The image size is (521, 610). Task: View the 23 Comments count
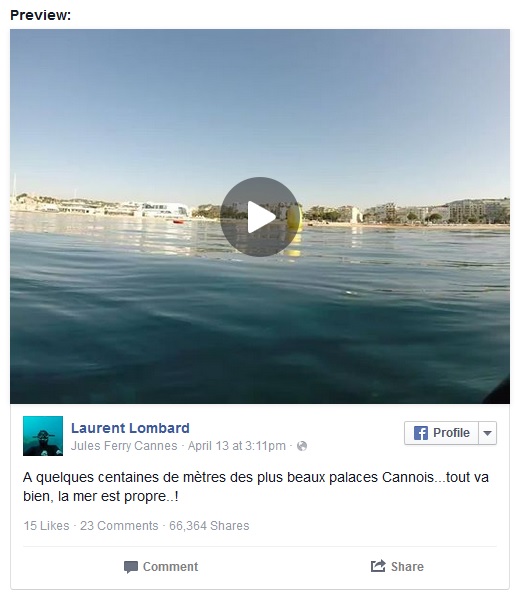coord(119,526)
